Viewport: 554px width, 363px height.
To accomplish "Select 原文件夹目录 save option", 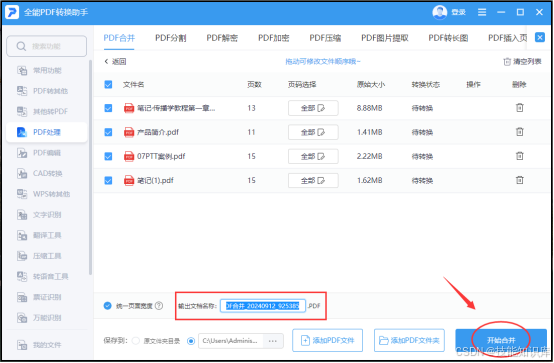I will pyautogui.click(x=136, y=341).
